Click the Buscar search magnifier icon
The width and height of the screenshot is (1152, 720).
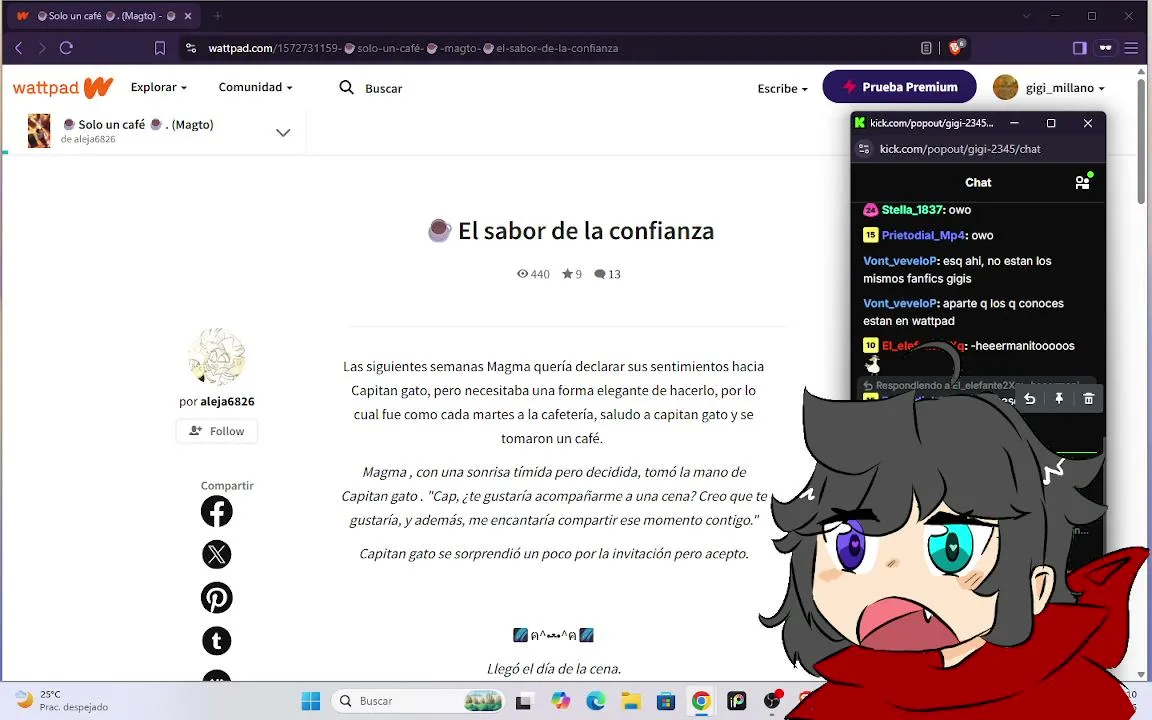click(346, 87)
